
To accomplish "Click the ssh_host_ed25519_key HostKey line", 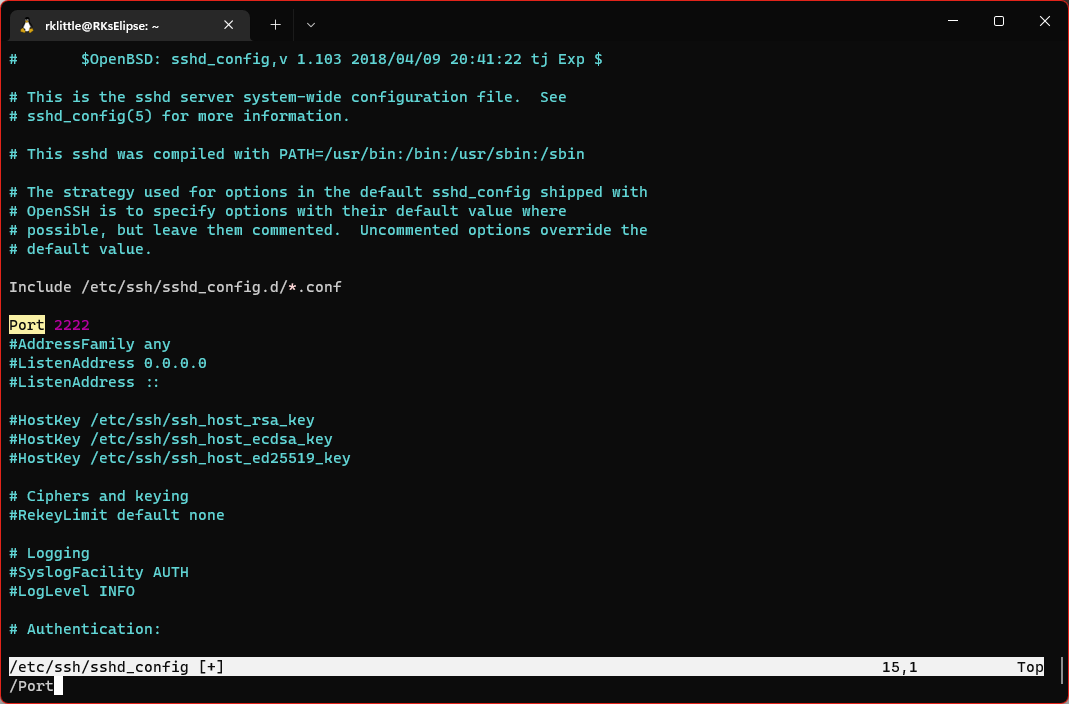I will pyautogui.click(x=180, y=459).
